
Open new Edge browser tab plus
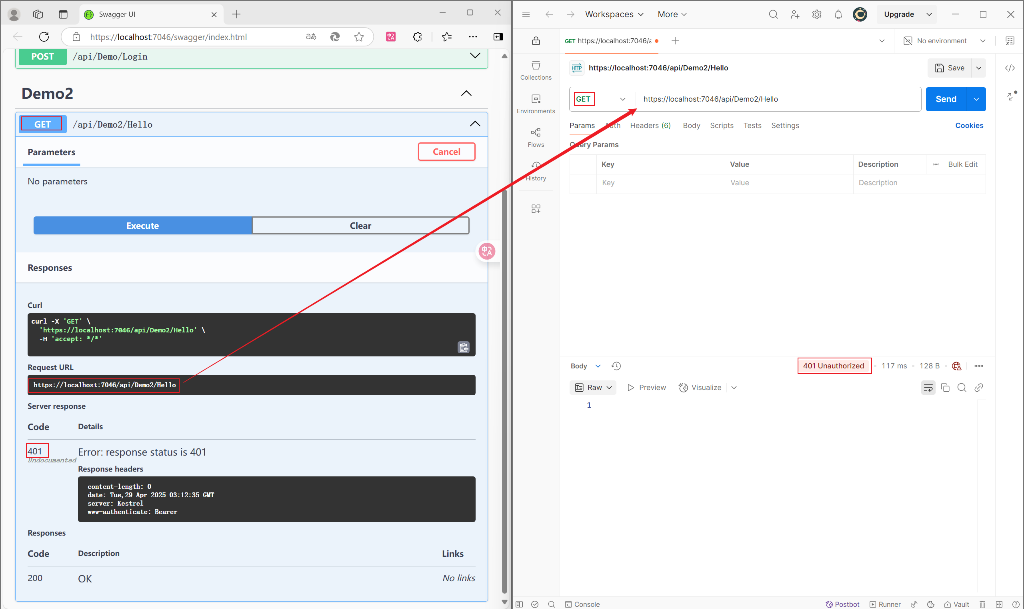[x=236, y=14]
